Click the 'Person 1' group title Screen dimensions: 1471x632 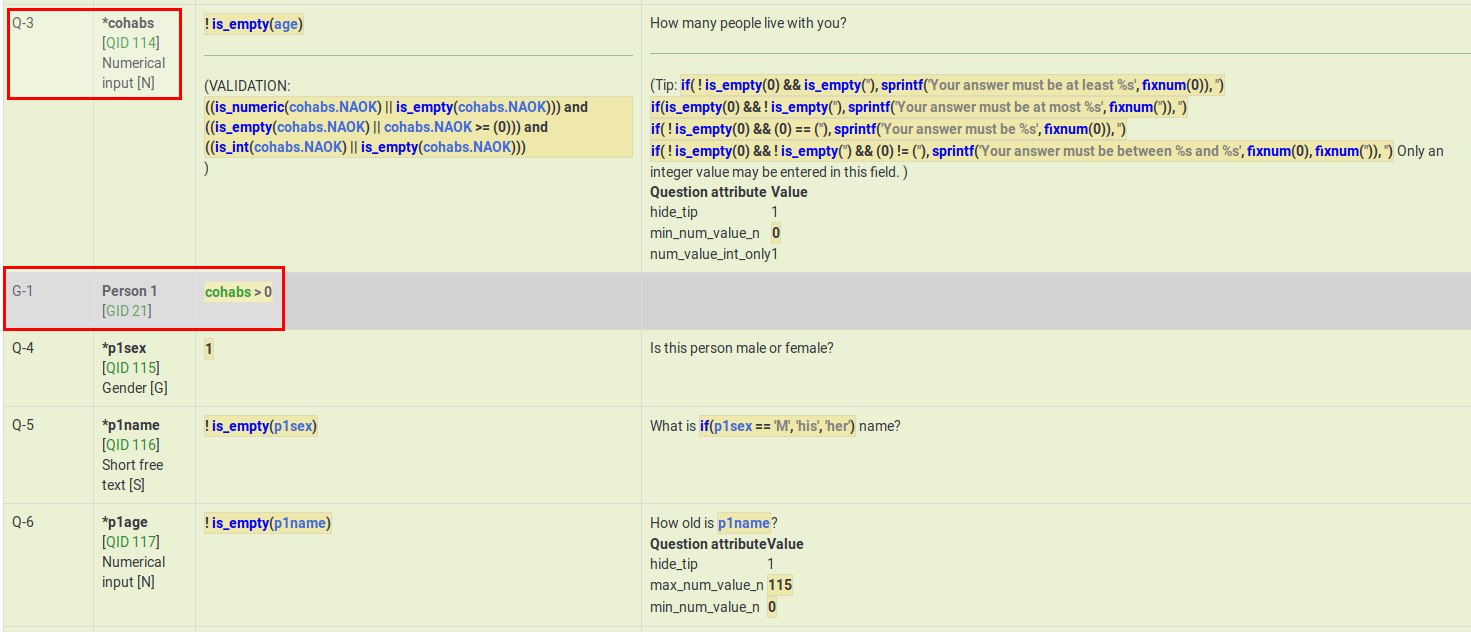[129, 291]
